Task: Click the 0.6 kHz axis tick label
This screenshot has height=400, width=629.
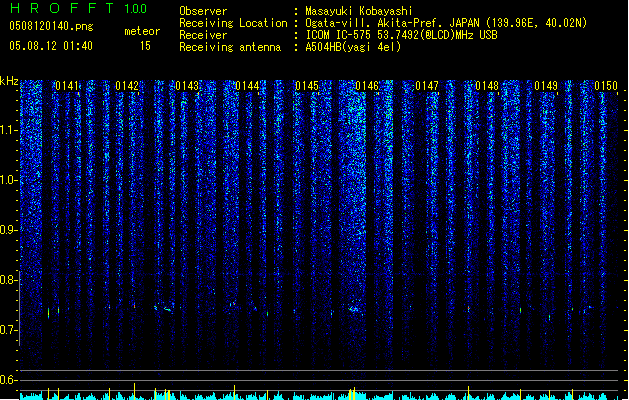Action: tap(8, 380)
